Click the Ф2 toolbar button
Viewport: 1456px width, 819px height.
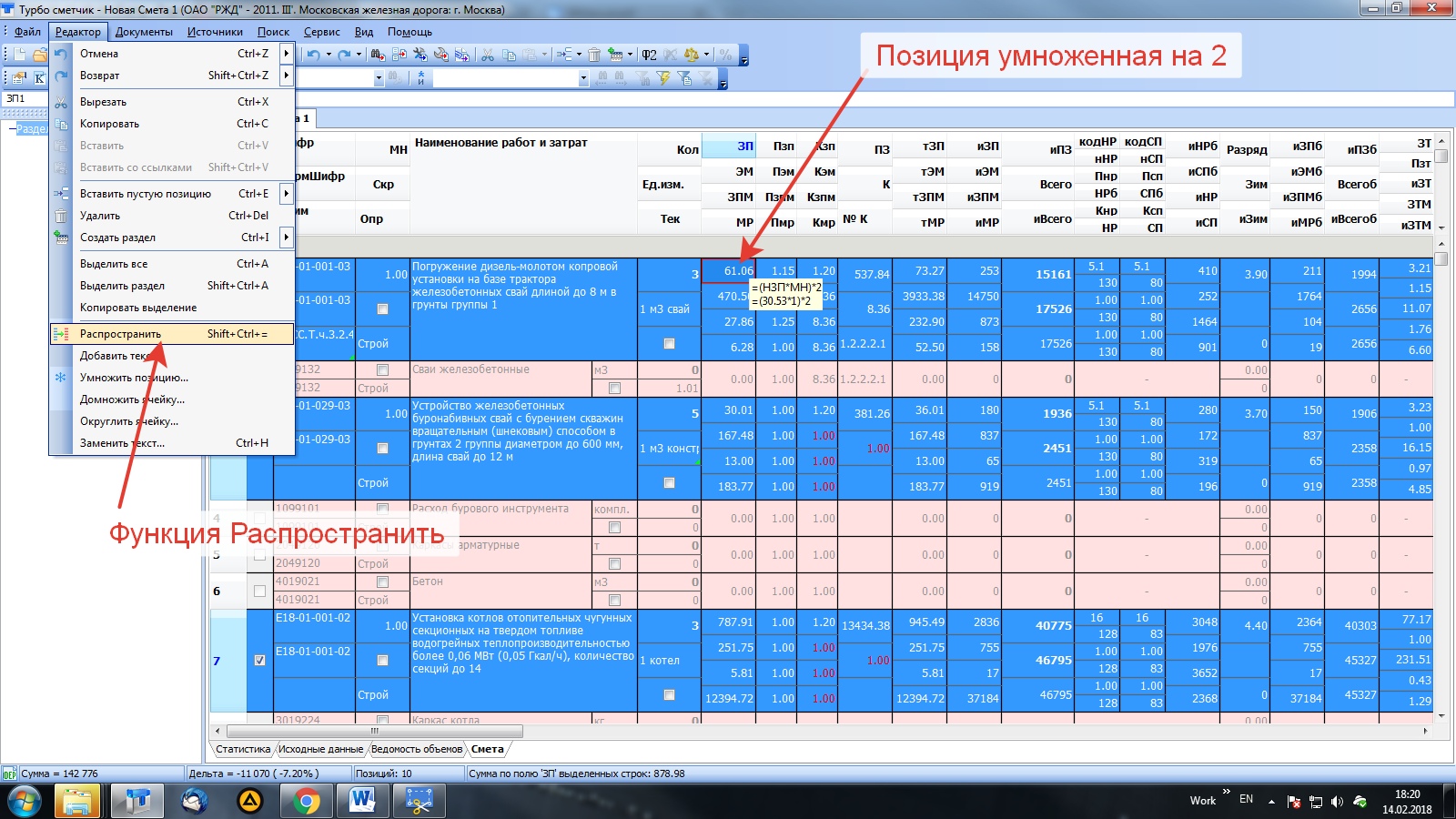(x=650, y=55)
